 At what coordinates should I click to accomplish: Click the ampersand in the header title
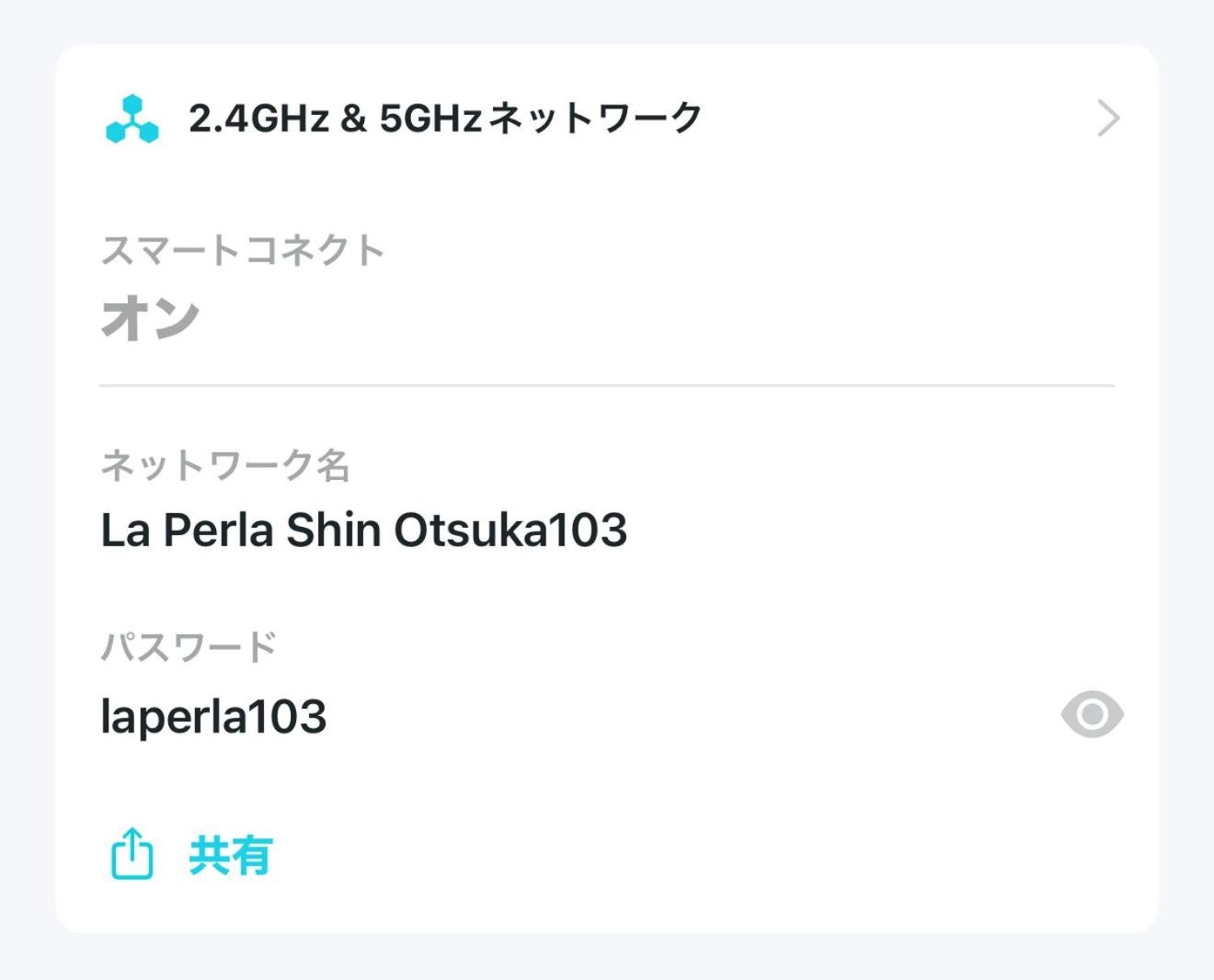click(353, 119)
